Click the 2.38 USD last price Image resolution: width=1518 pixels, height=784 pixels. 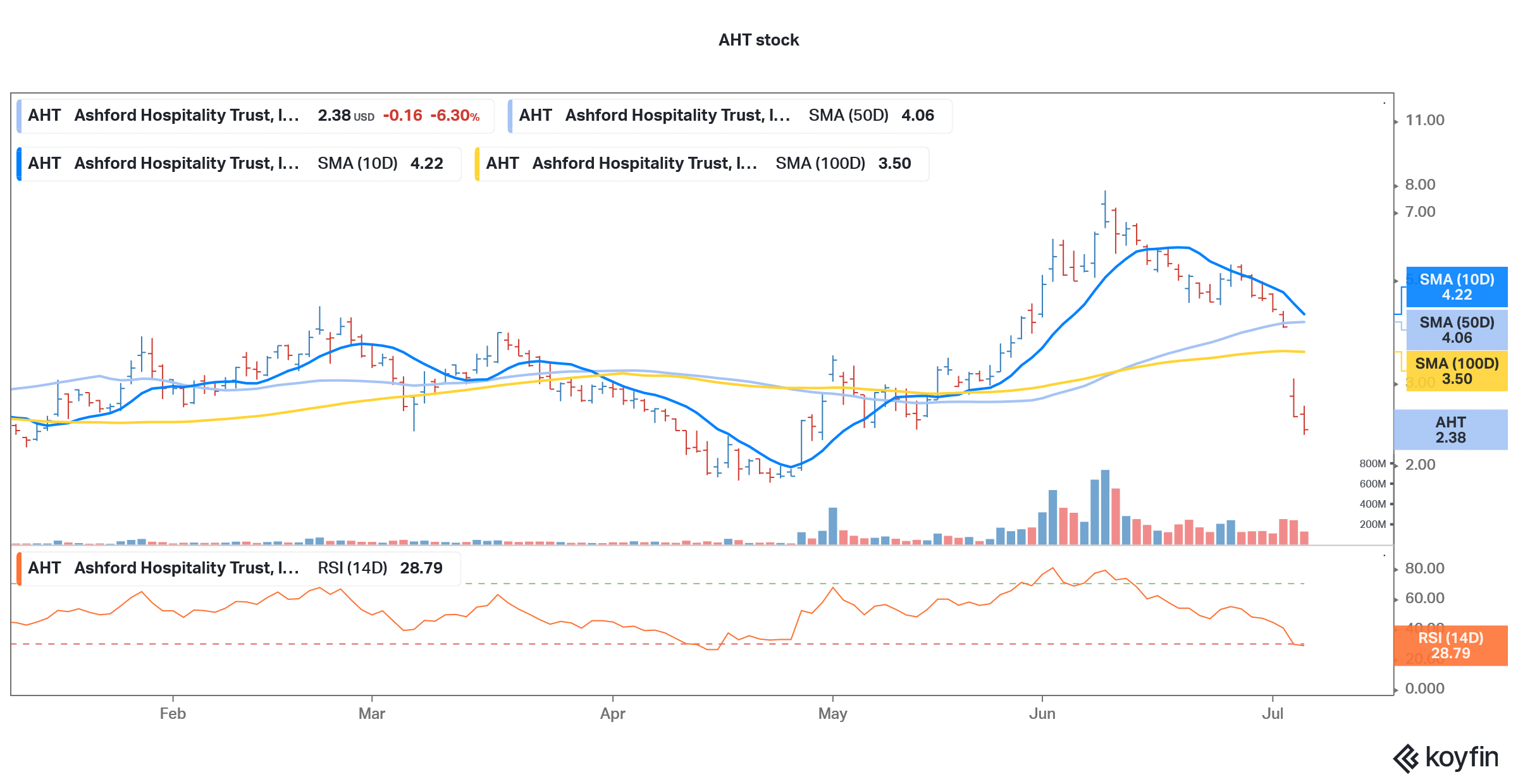point(346,116)
